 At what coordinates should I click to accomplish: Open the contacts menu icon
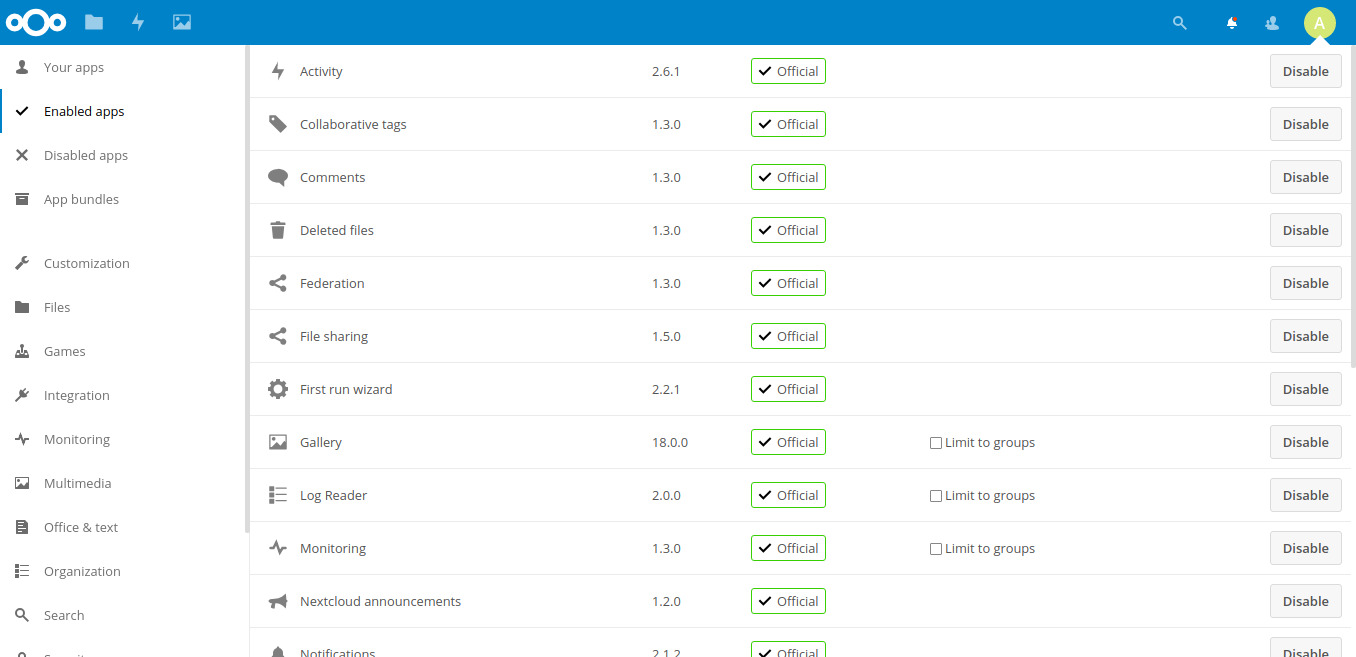(1272, 23)
